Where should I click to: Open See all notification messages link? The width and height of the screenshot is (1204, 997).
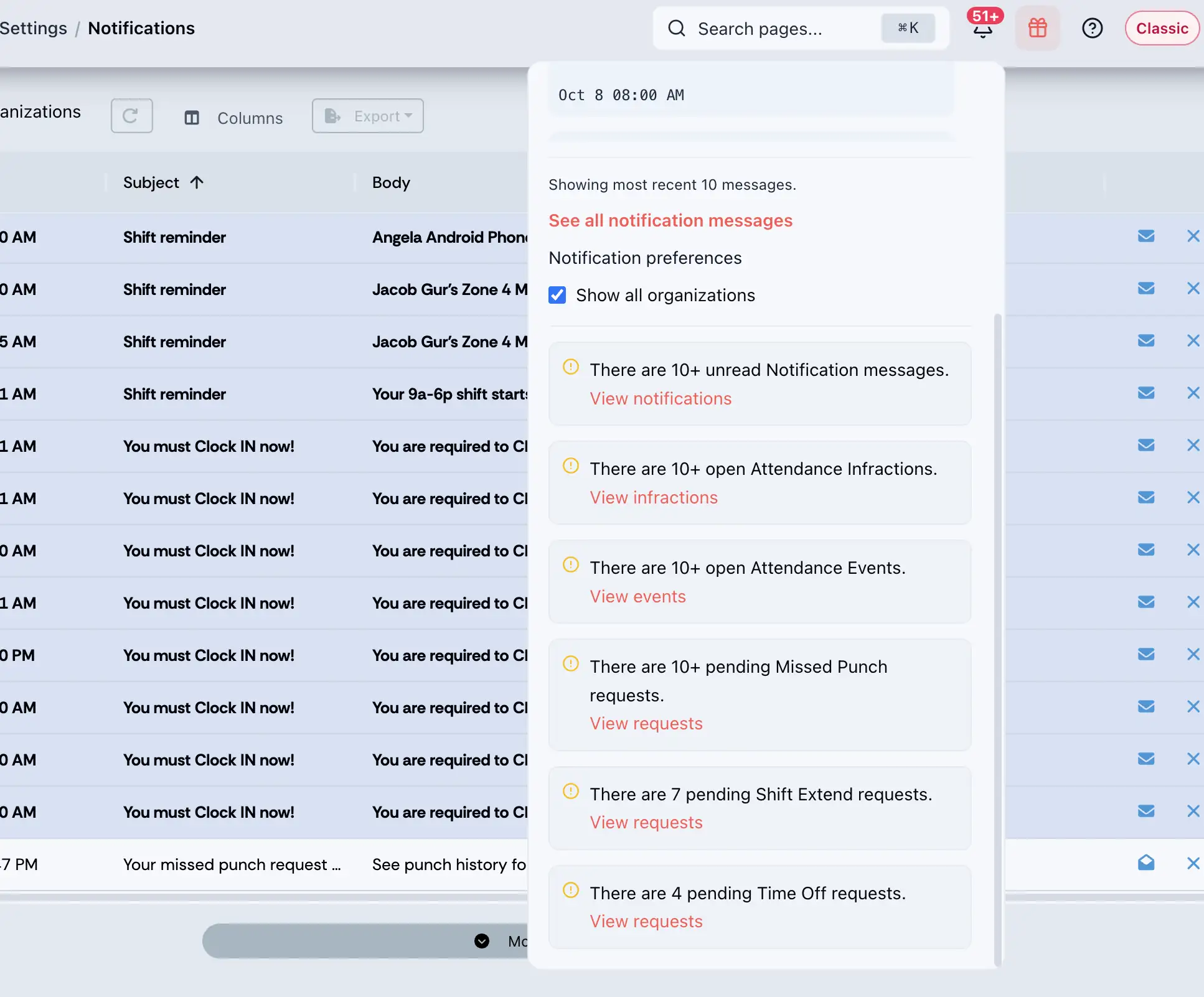coord(670,220)
